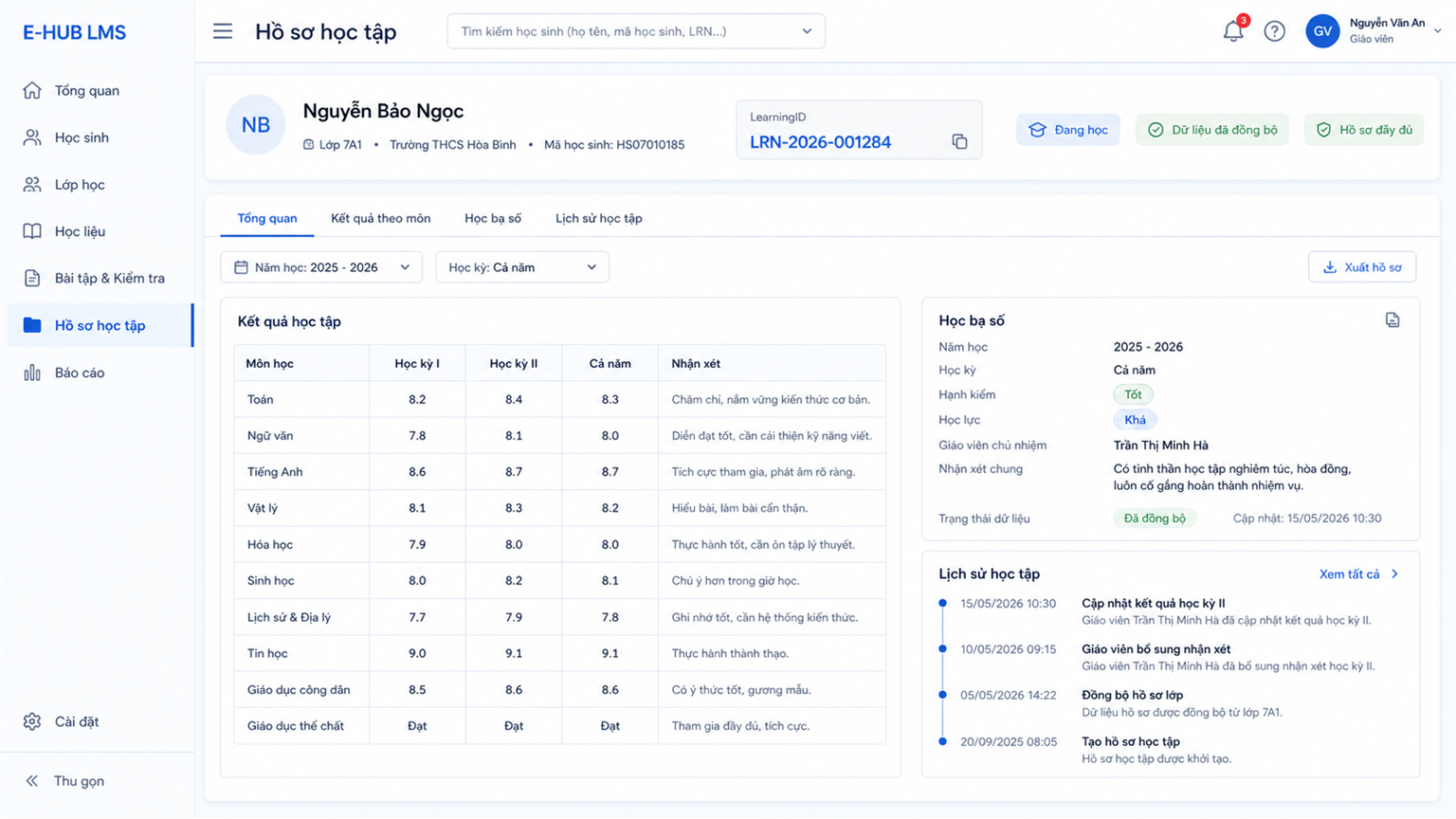Open the Học kỳ: Cả năm dropdown
Viewport: 1456px width, 819px height.
pos(522,267)
